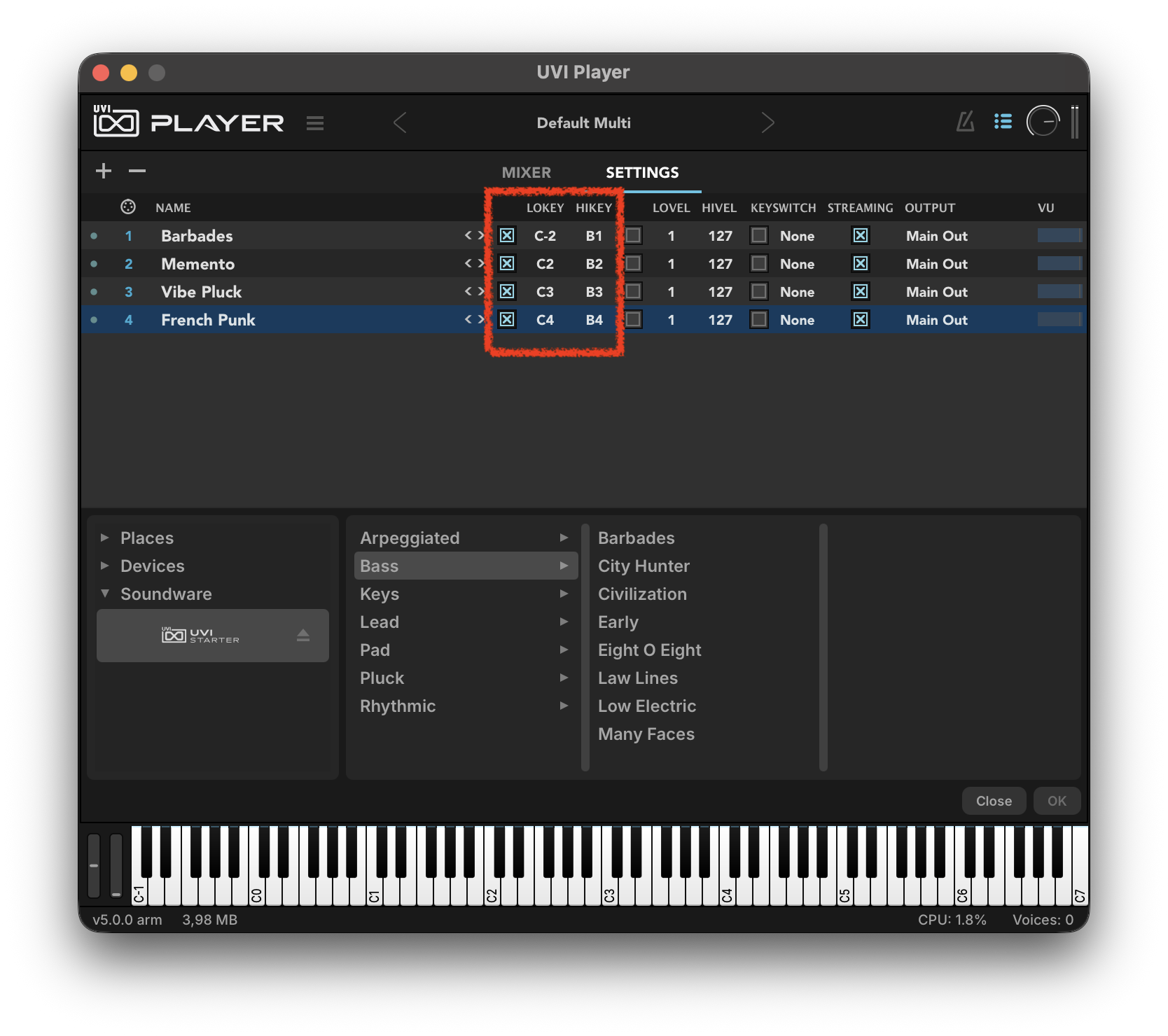Toggle status dot of Barbades part
This screenshot has width=1168, height=1036.
[94, 236]
